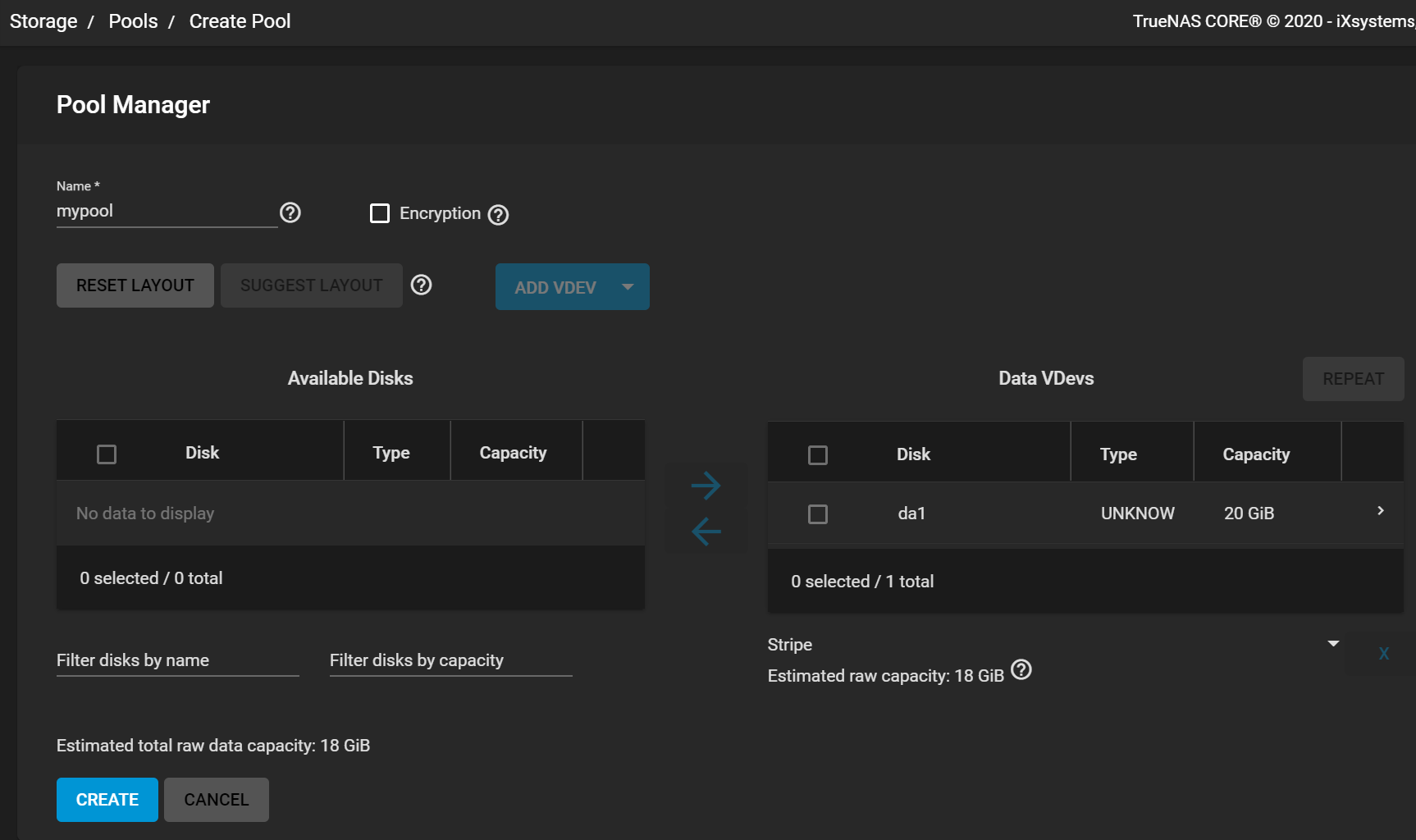
Task: Click '0 selected / 1 total' text
Action: [862, 582]
